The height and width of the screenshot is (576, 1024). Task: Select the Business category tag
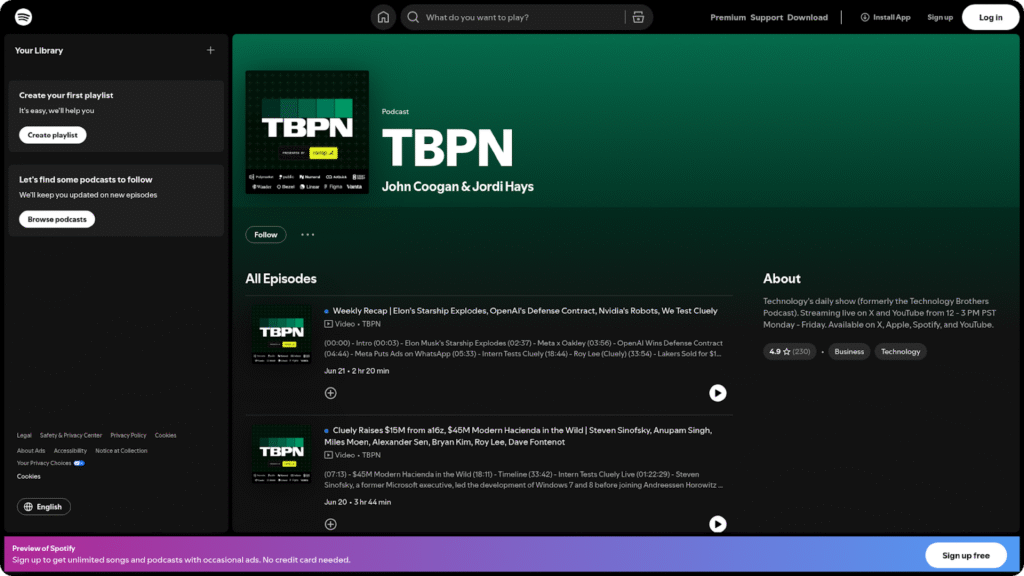(x=849, y=351)
